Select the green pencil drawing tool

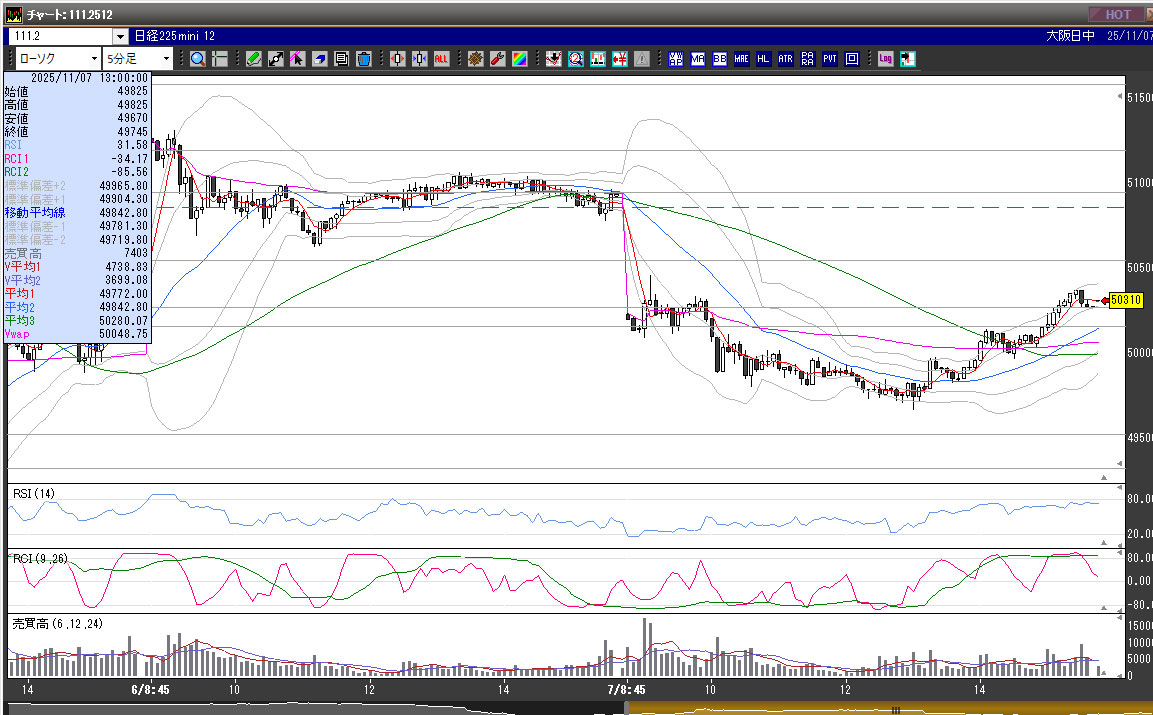(254, 59)
